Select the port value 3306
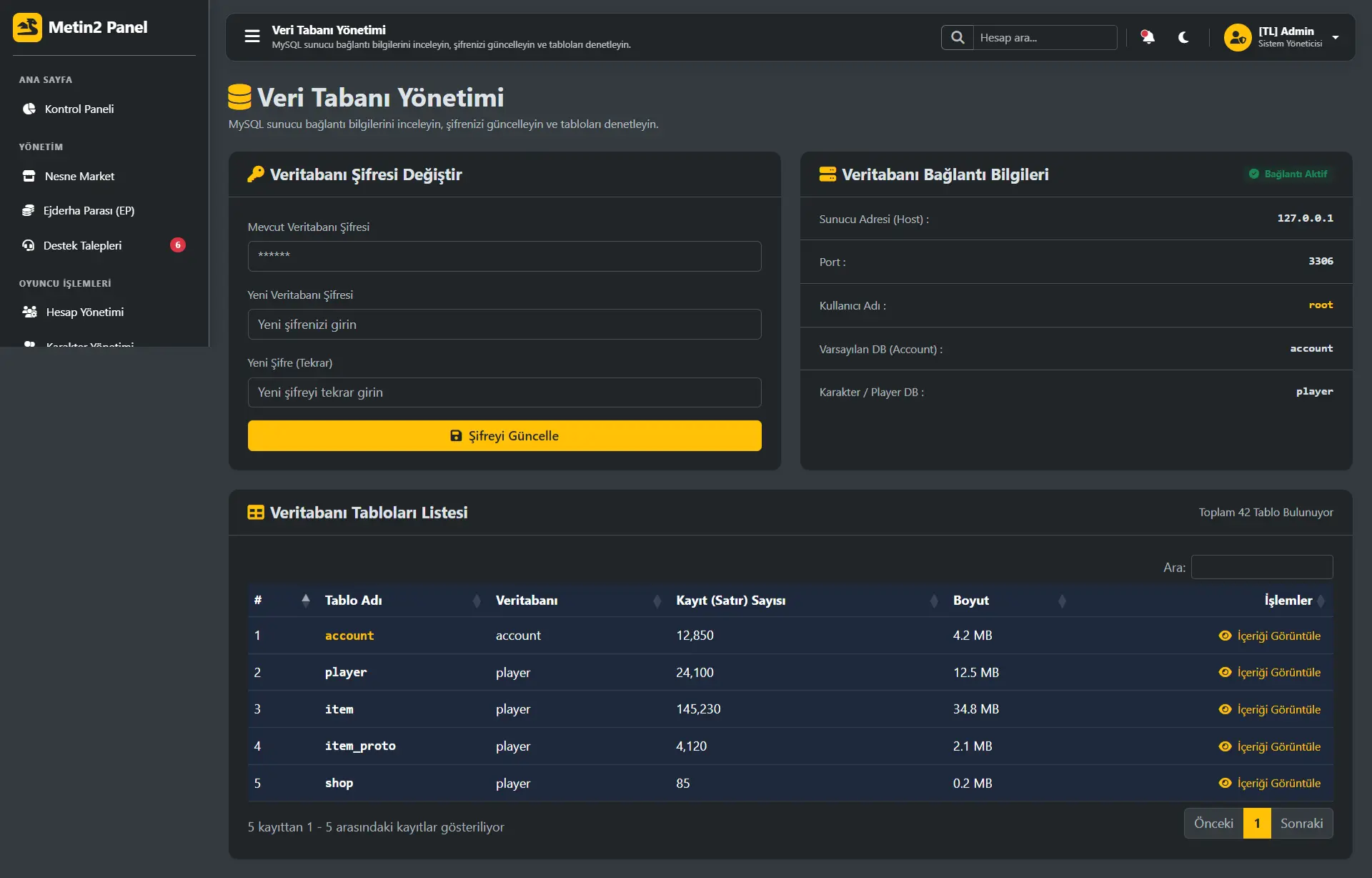1372x878 pixels. coord(1321,261)
